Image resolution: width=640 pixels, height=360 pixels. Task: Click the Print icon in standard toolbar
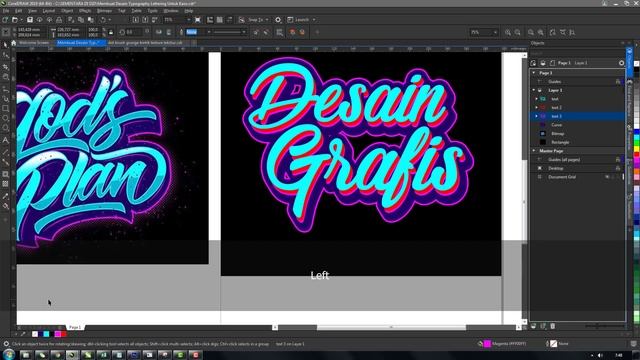point(59,20)
